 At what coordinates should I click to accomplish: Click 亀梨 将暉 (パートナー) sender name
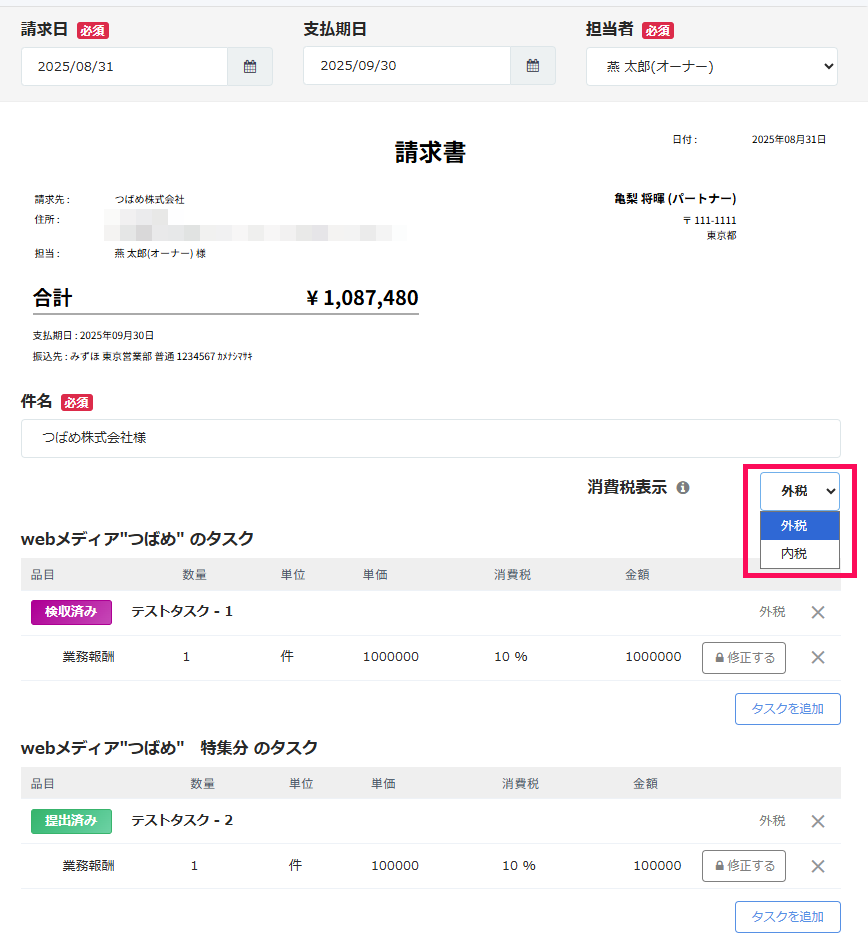(x=675, y=198)
